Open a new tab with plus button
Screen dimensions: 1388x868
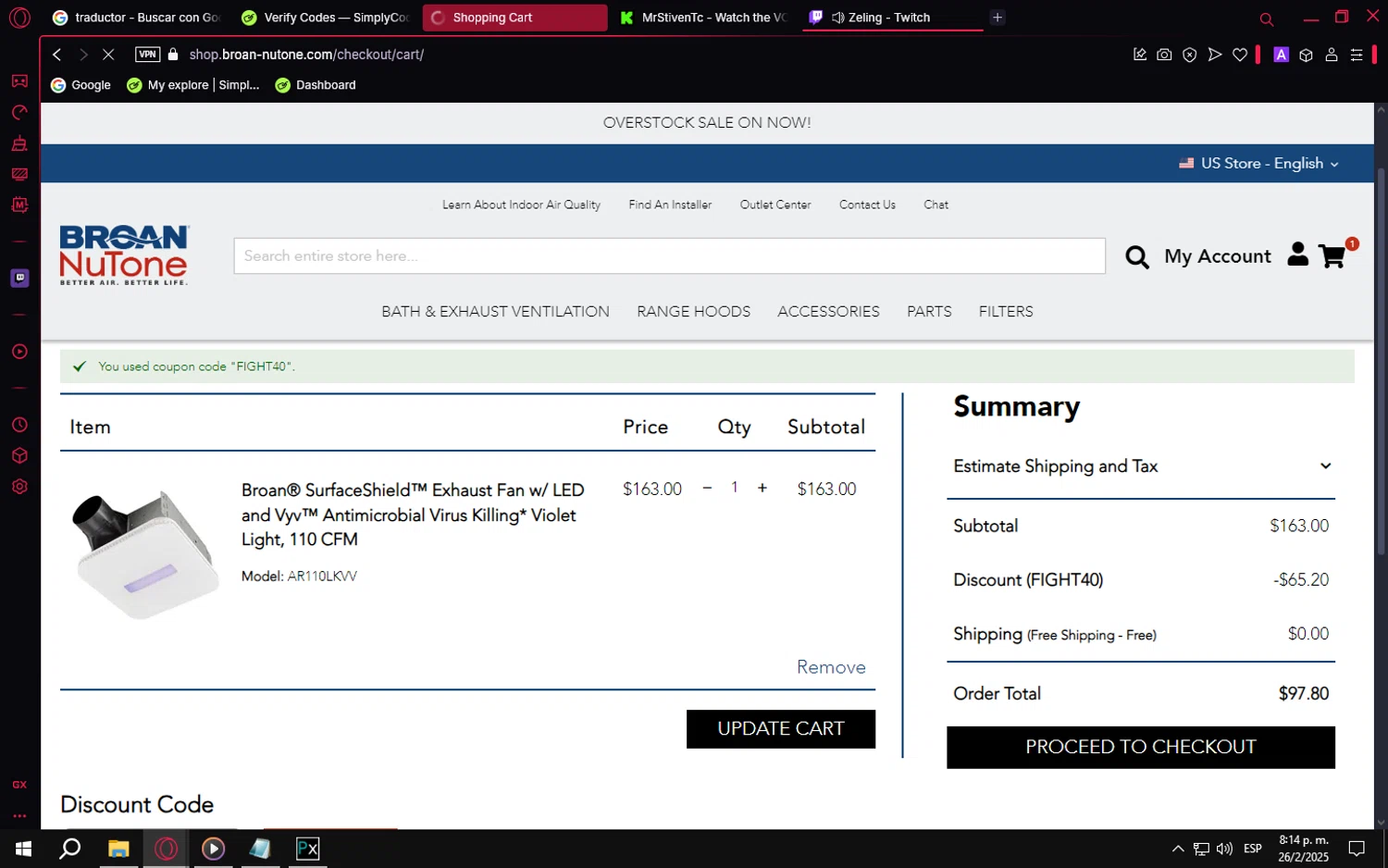(x=998, y=18)
